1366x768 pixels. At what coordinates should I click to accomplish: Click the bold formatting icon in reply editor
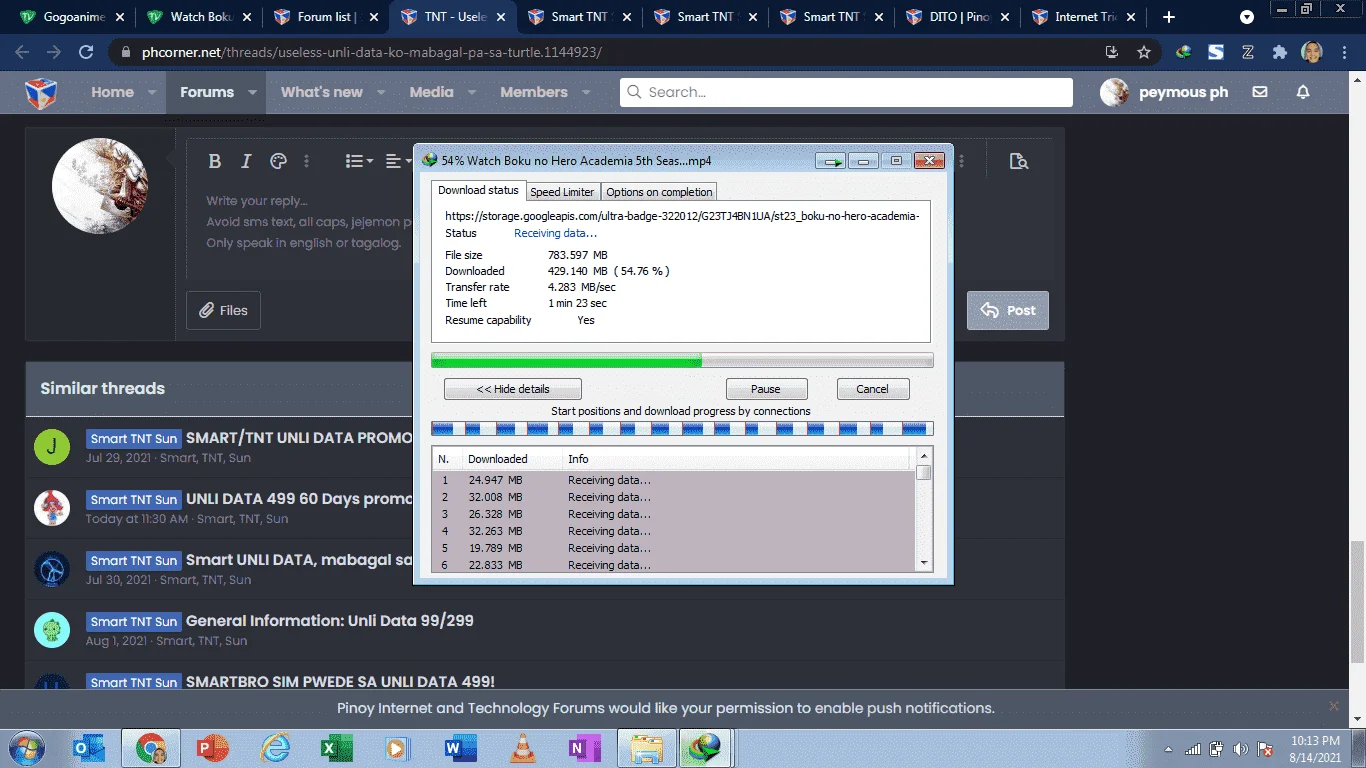coord(215,161)
